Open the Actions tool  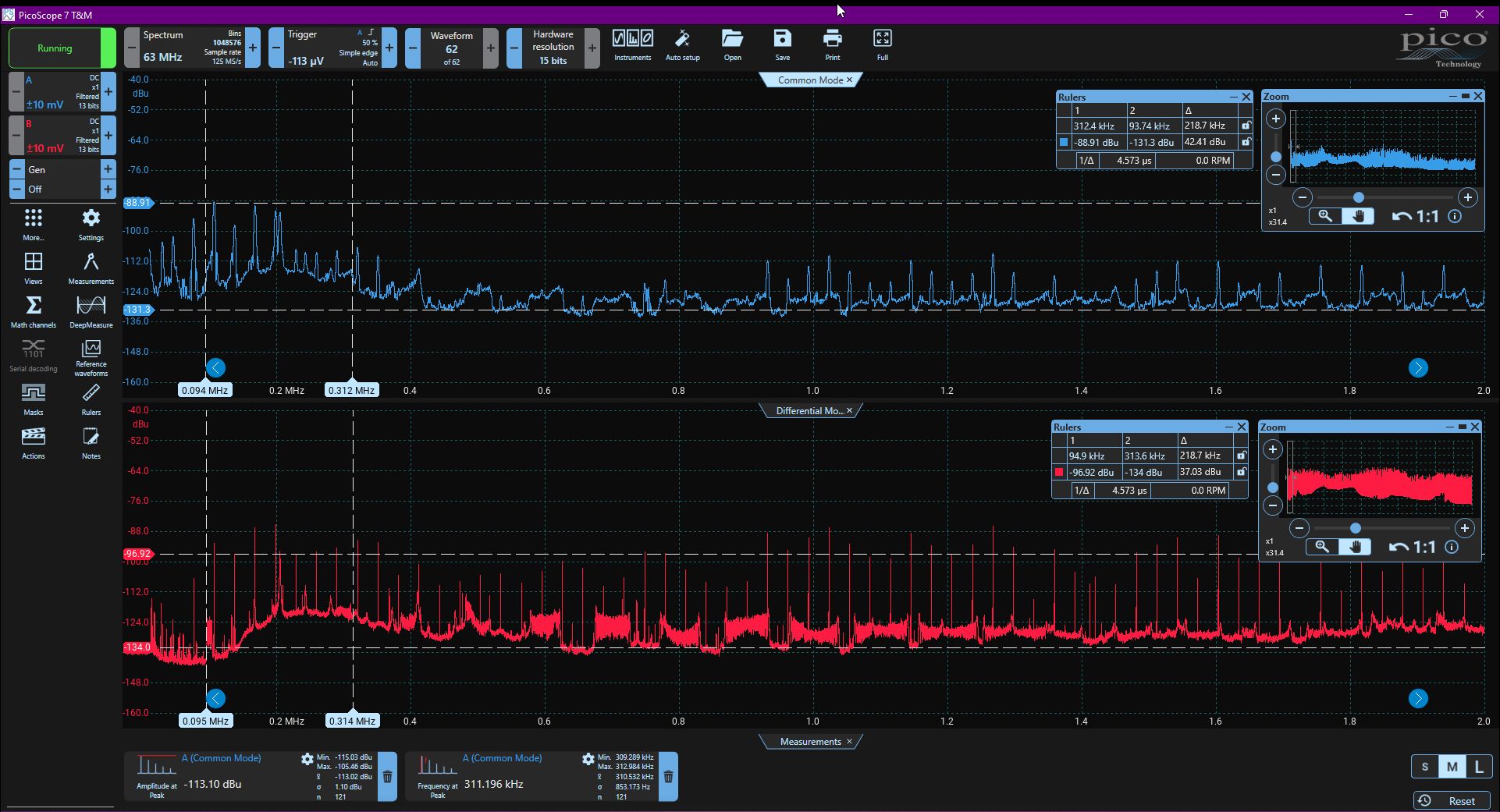34,442
